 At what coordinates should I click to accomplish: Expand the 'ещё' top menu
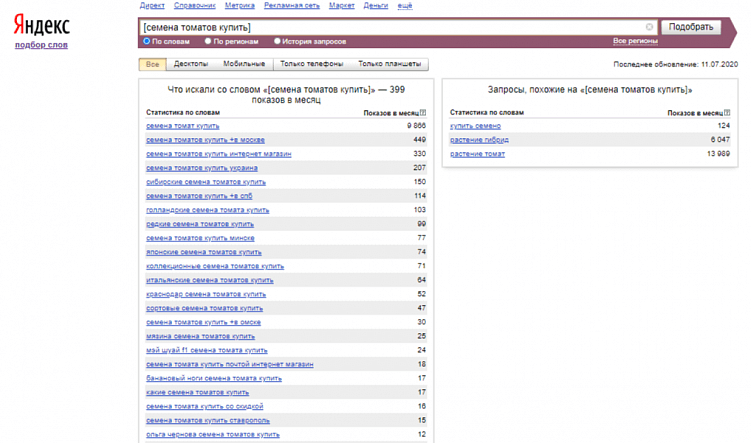click(405, 5)
